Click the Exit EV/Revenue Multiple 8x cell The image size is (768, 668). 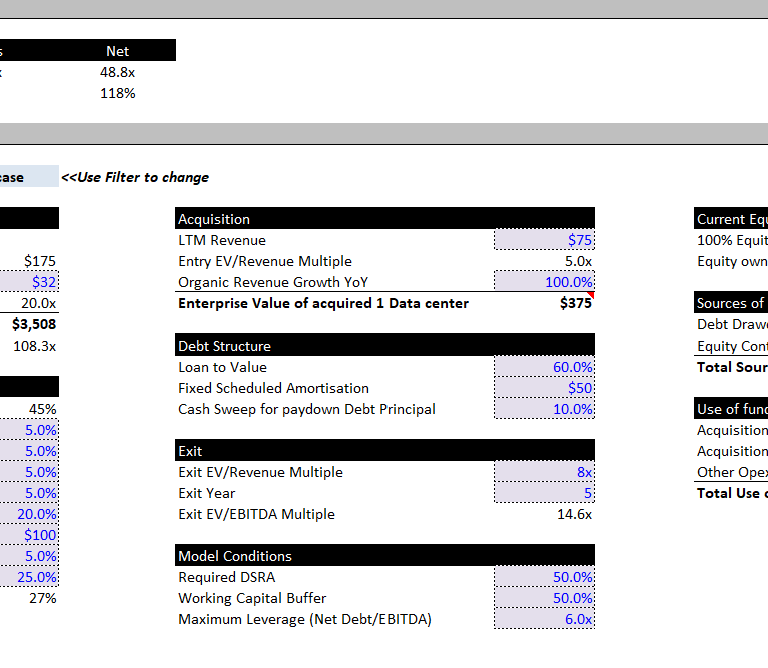[x=544, y=472]
